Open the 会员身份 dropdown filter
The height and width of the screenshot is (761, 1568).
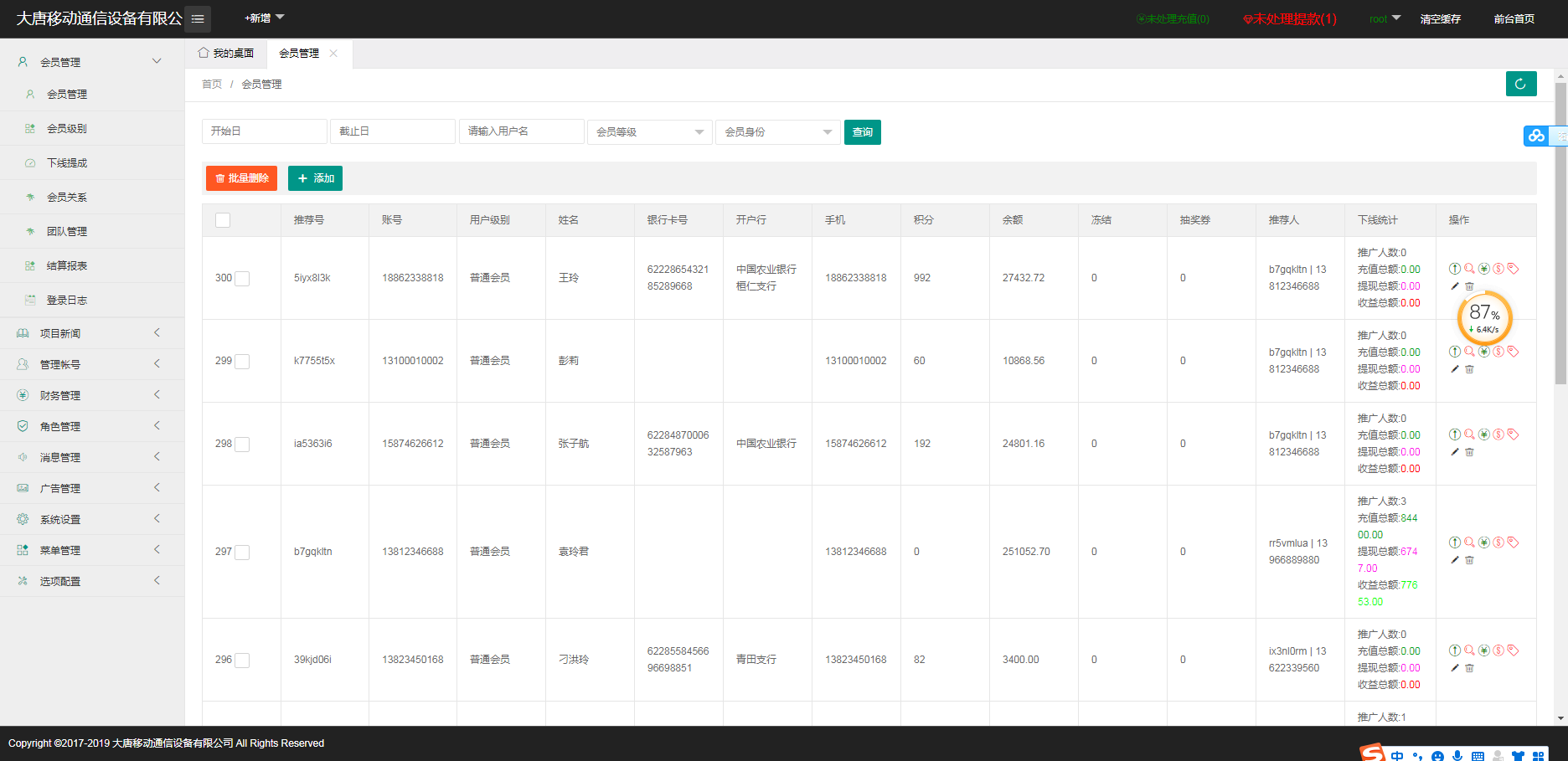777,132
